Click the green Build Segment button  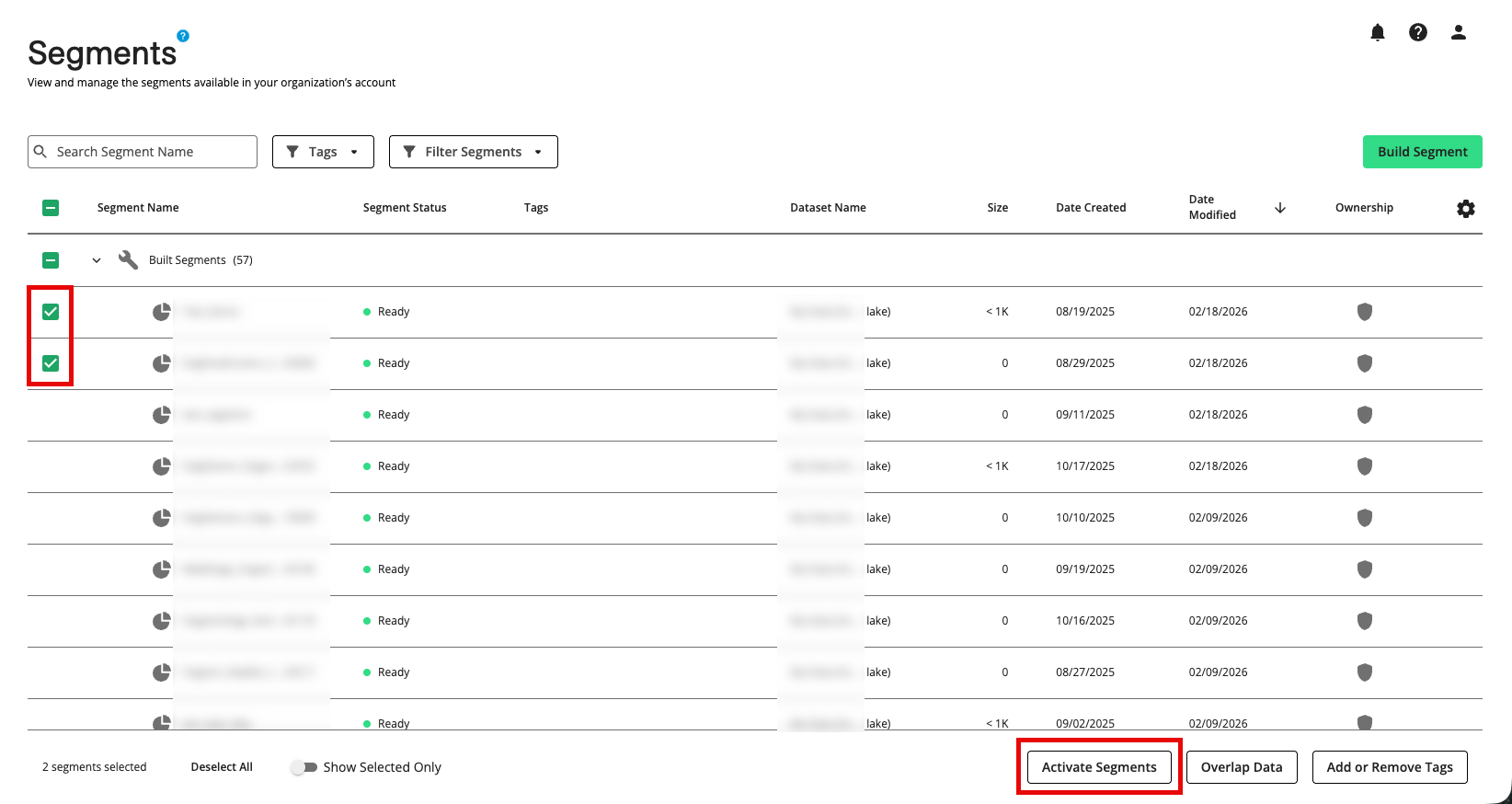tap(1422, 152)
